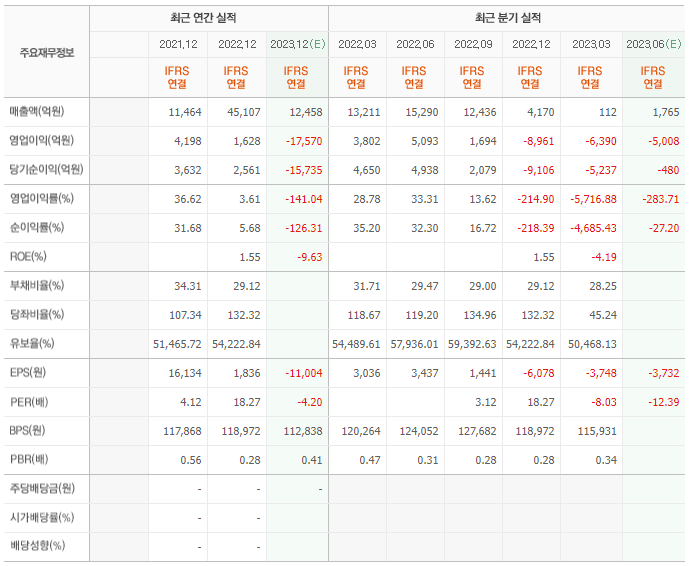Click the 최근 연간 실적 header
Viewport: 691px width, 566px height.
coord(203,18)
